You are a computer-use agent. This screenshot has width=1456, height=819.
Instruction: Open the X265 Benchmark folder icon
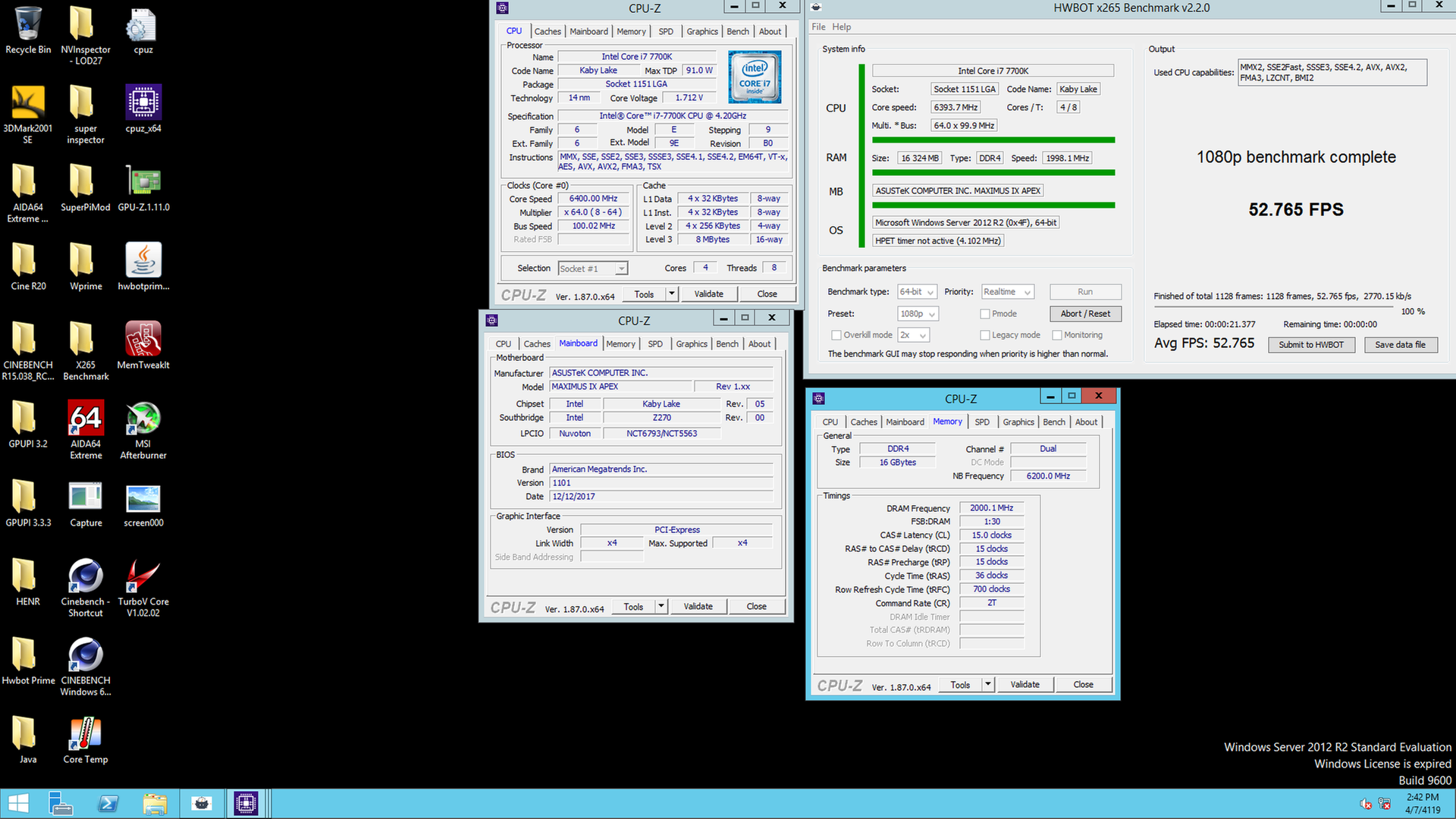point(86,350)
